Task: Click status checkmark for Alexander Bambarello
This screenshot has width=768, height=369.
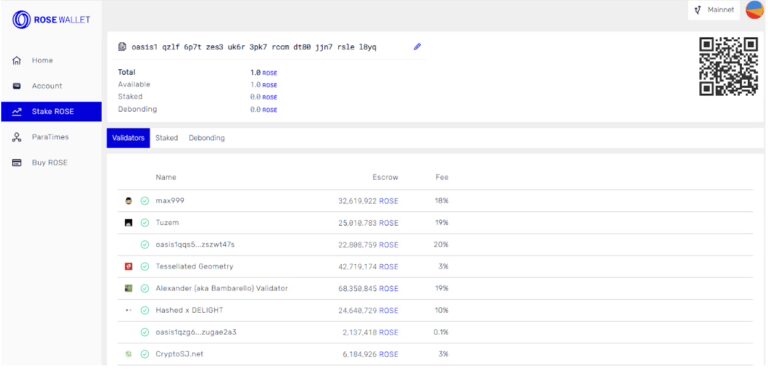Action: coord(144,289)
